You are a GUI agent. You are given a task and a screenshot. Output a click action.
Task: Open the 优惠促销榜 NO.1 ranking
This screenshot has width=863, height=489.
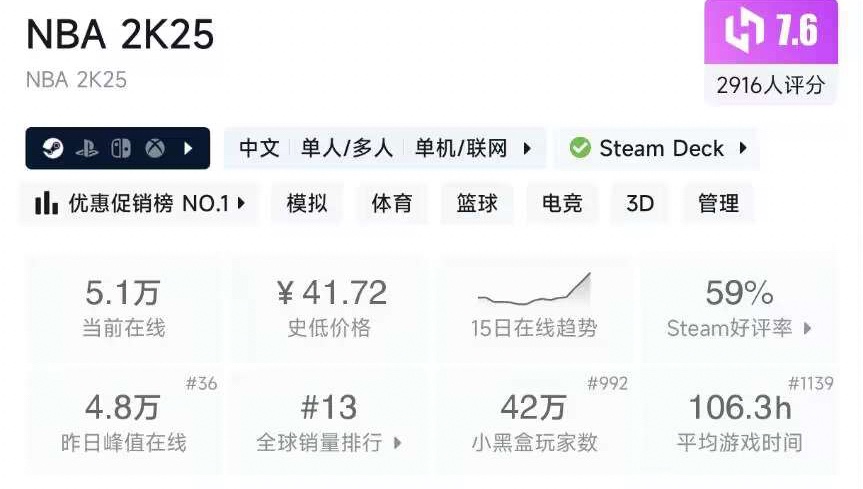tap(140, 203)
